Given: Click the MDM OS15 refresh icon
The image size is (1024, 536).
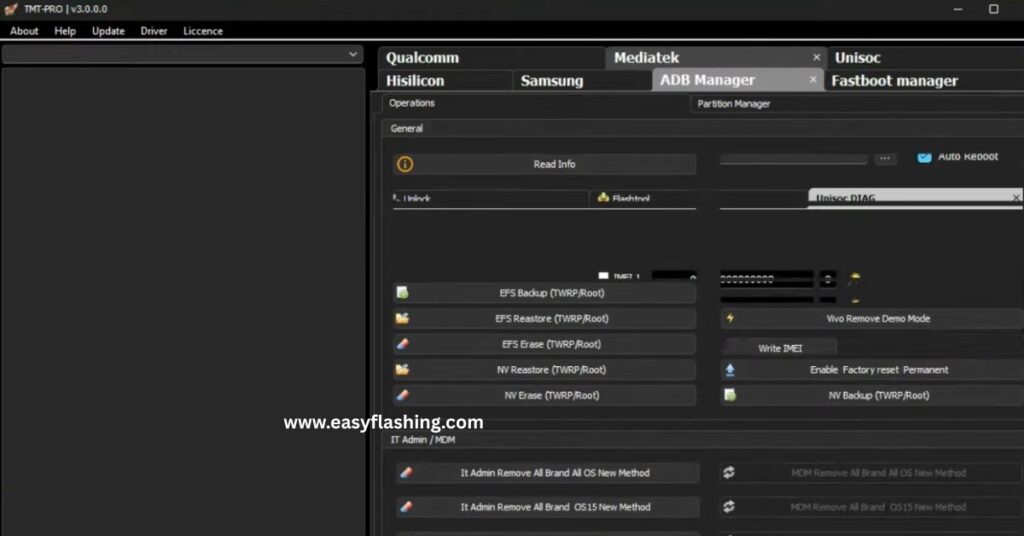Looking at the screenshot, I should tap(729, 506).
